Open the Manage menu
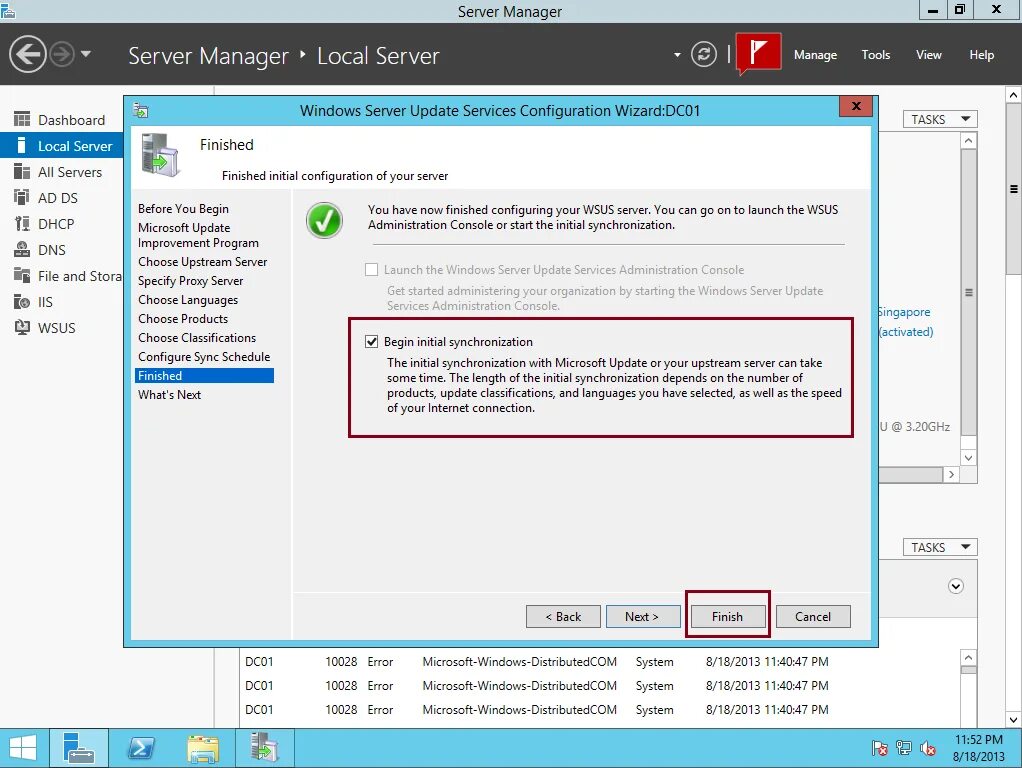1022x768 pixels. [815, 55]
